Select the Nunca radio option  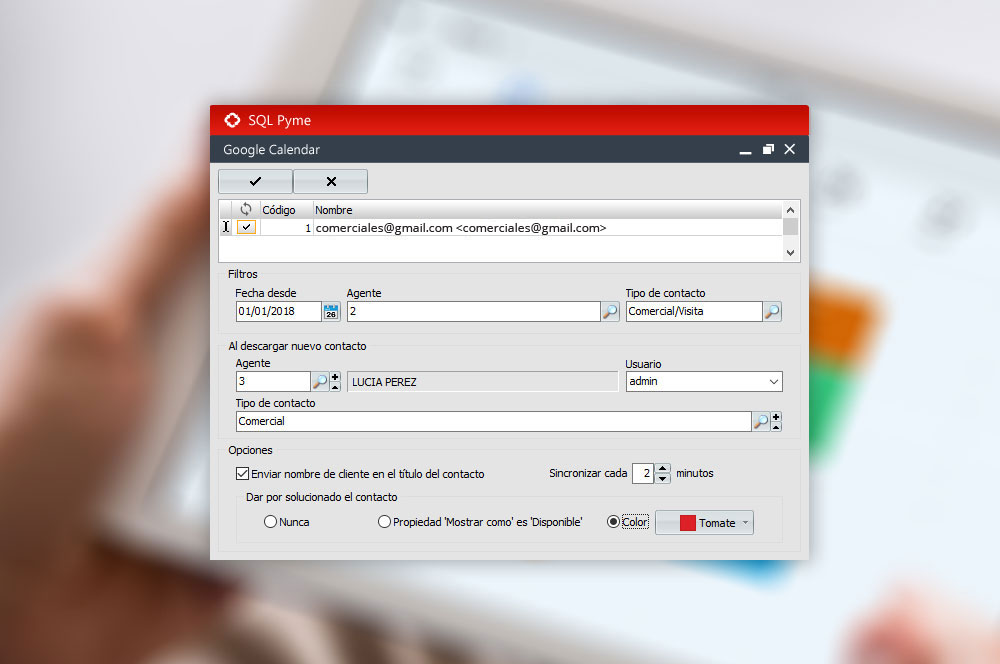click(270, 522)
